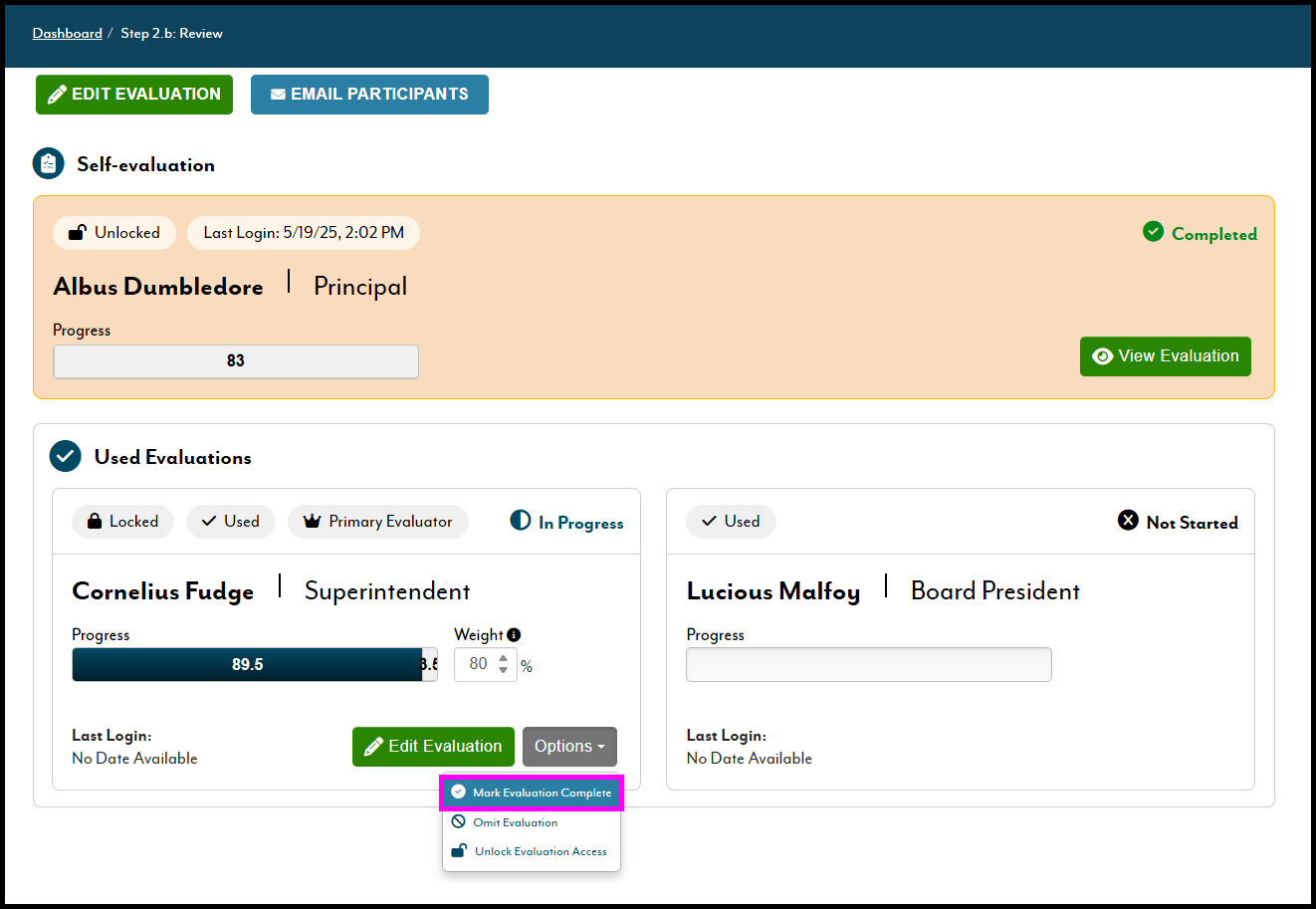1316x909 pixels.
Task: Select Unlock Evaluation Access menu item
Action: pyautogui.click(x=531, y=851)
